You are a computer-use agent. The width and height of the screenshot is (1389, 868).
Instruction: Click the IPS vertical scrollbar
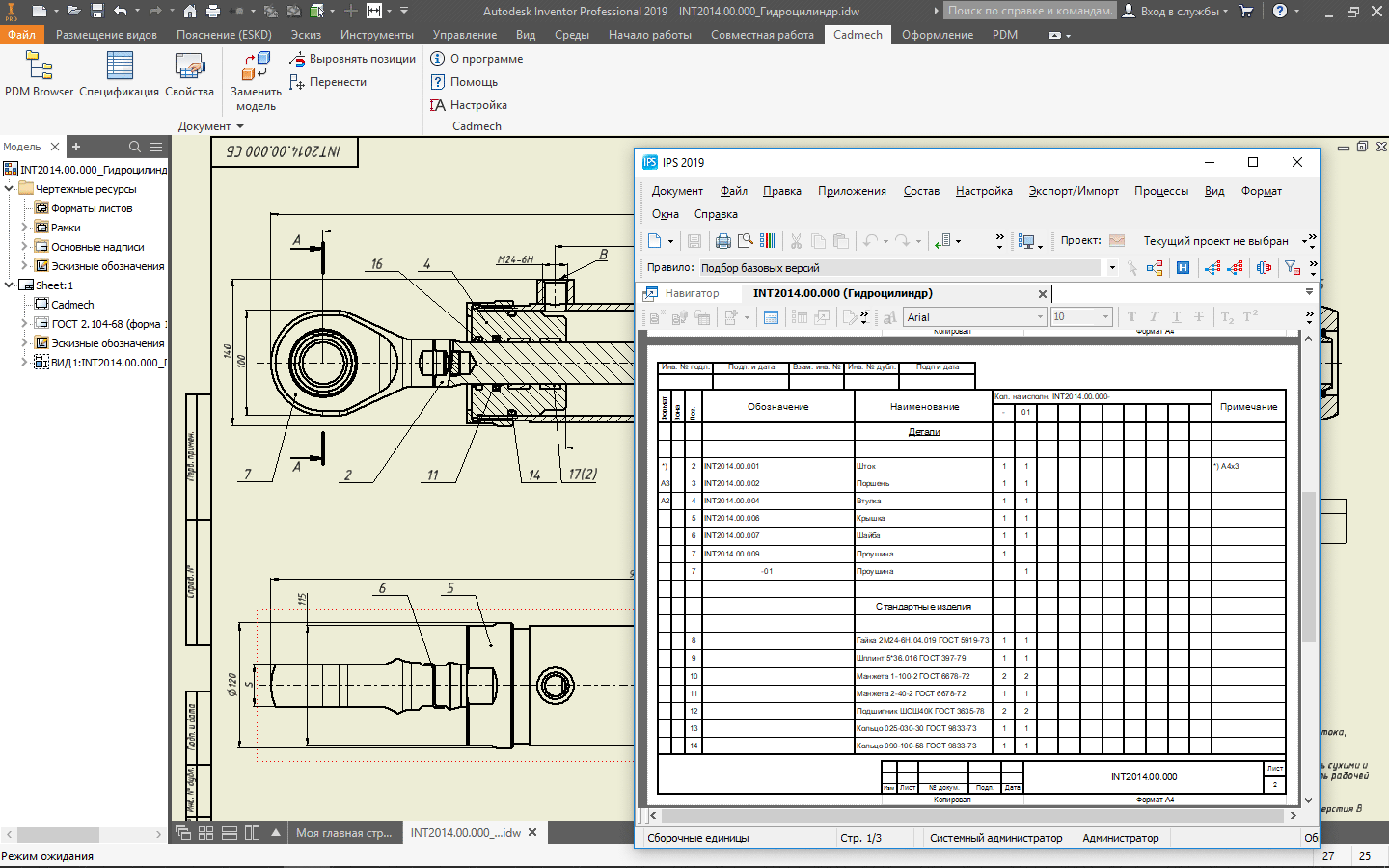pyautogui.click(x=1308, y=566)
